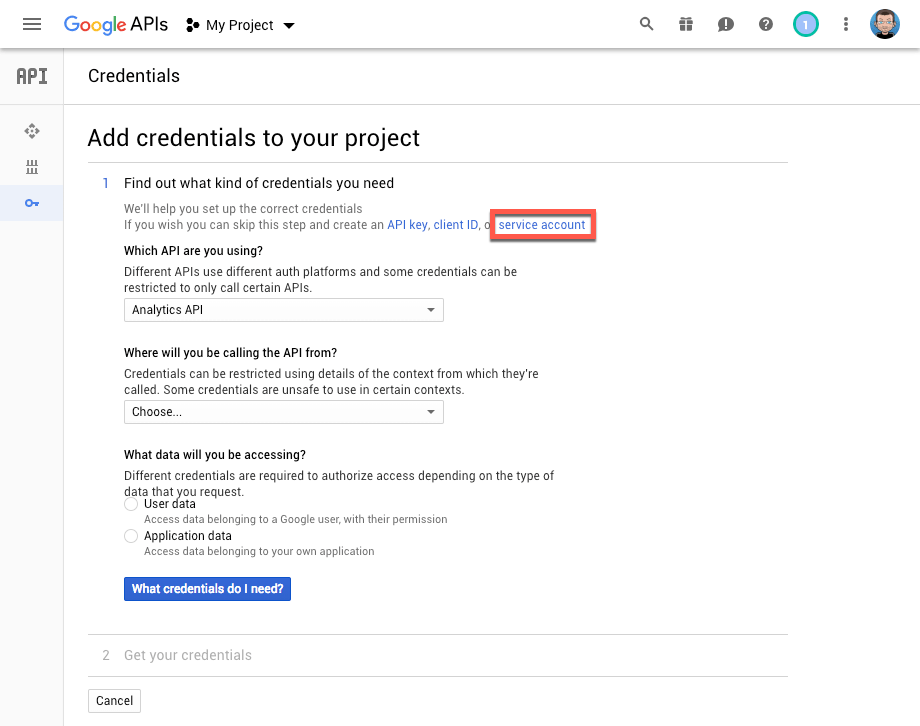This screenshot has width=920, height=726.
Task: Open the service account link
Action: 542,225
